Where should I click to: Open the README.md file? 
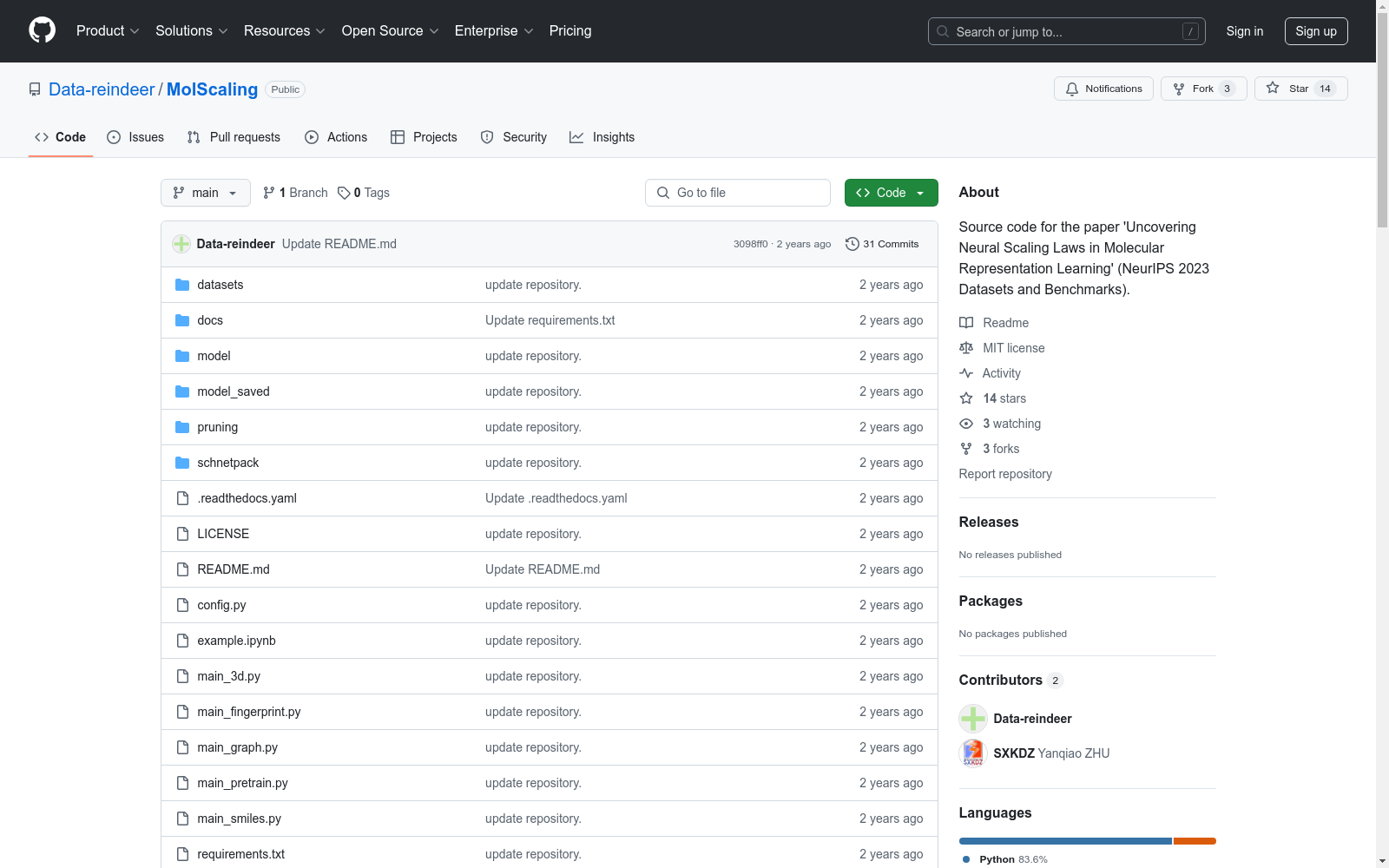(x=234, y=569)
